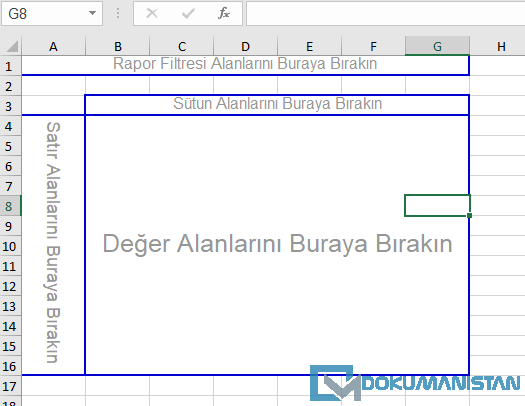Select column E header

click(x=309, y=46)
